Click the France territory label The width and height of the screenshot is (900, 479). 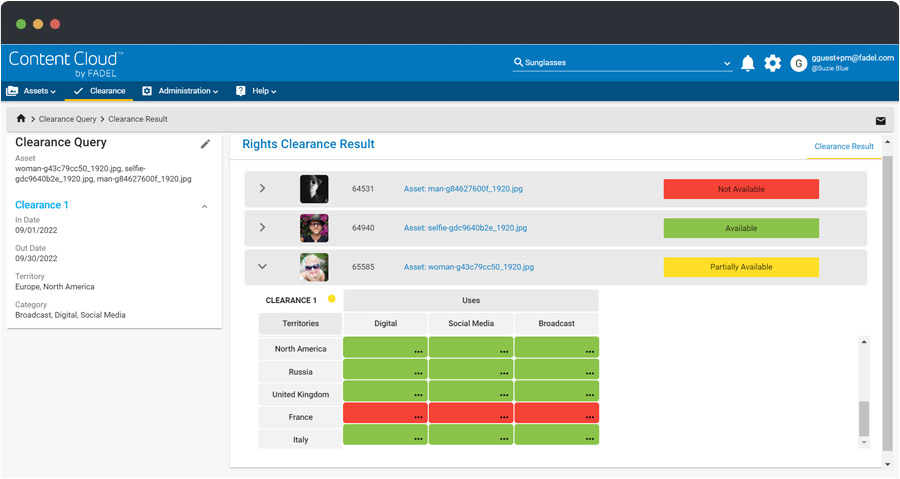(x=300, y=417)
